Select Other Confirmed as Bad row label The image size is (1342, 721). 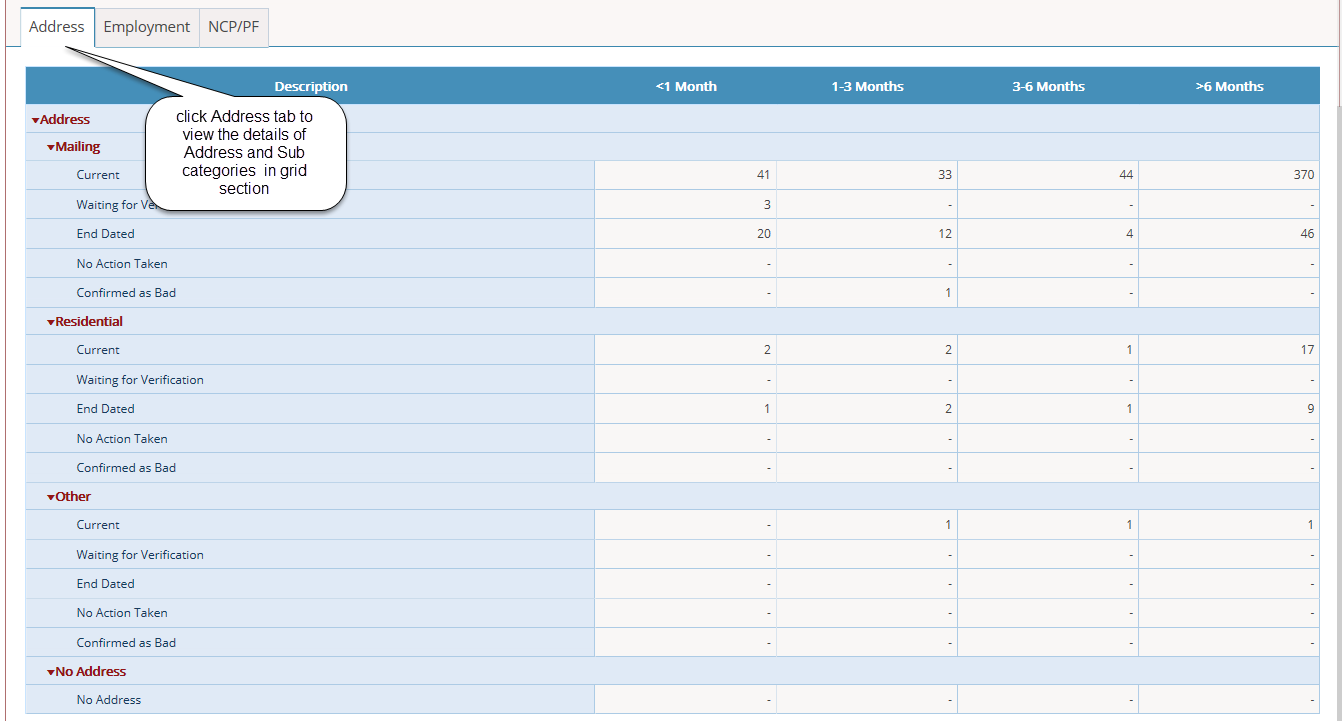pyautogui.click(x=126, y=643)
